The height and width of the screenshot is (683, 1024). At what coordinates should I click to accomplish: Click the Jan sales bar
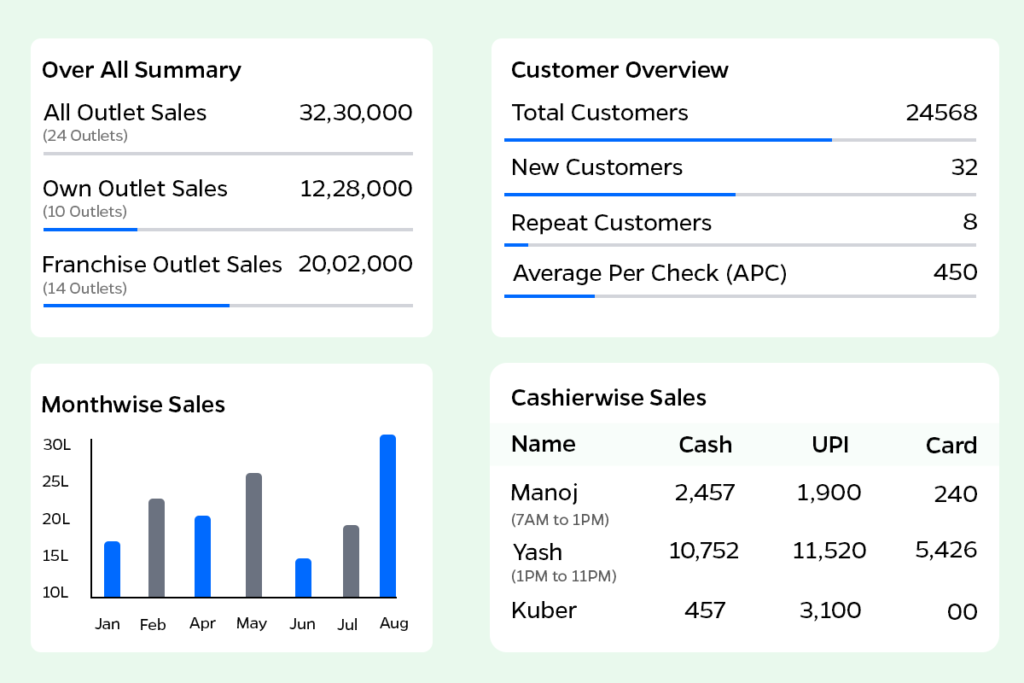point(112,568)
